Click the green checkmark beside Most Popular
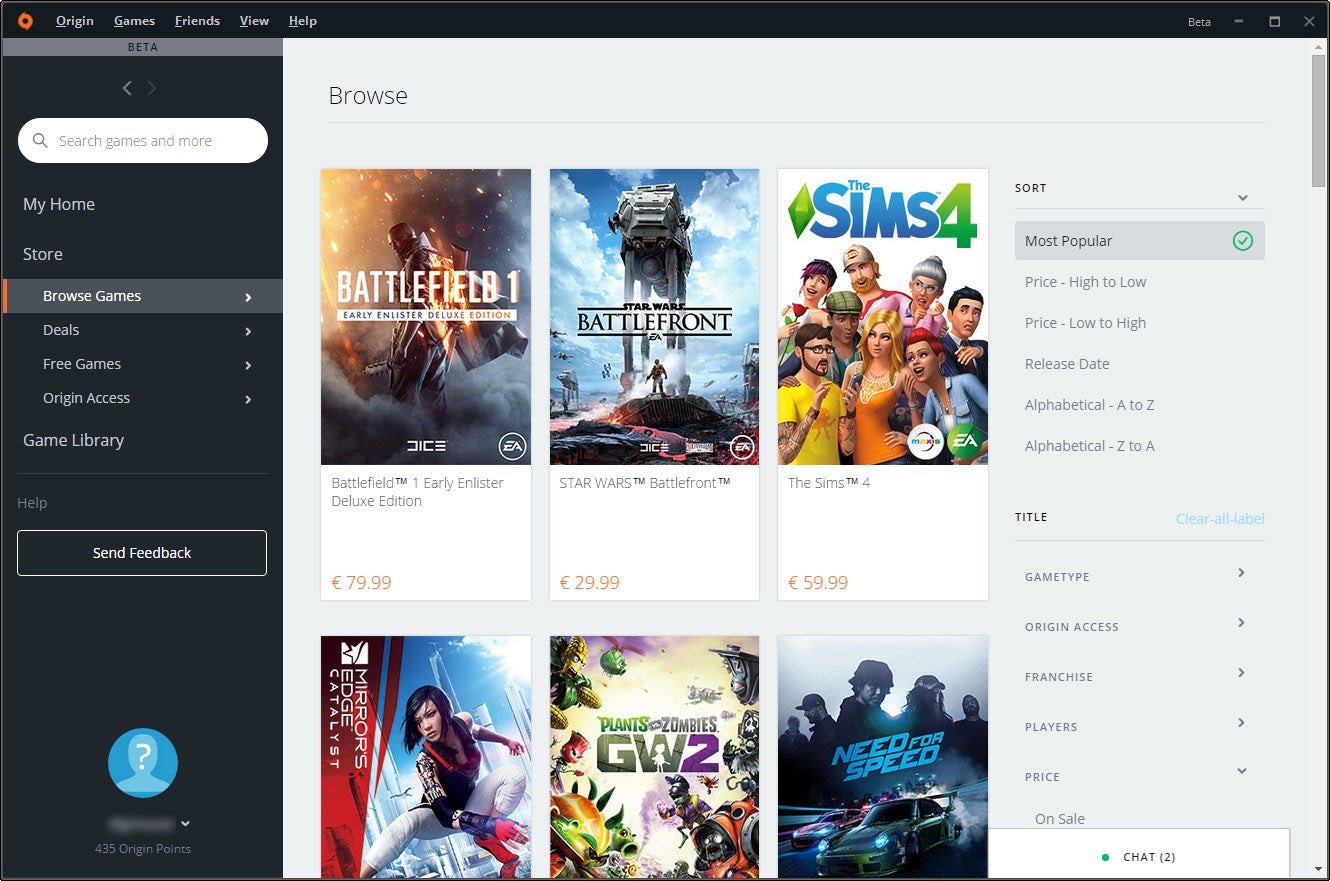Screen dimensions: 1330x881 point(1243,240)
